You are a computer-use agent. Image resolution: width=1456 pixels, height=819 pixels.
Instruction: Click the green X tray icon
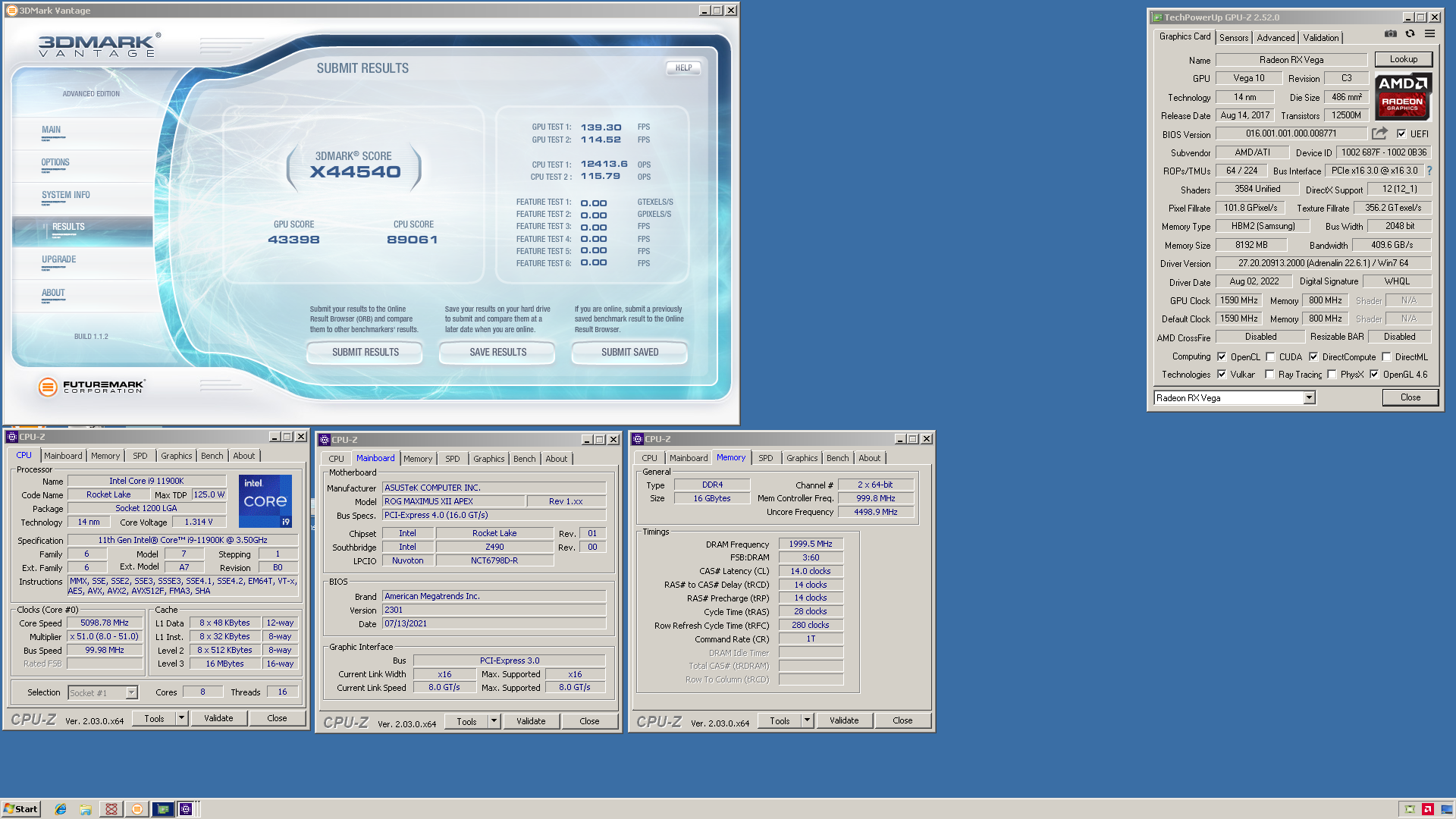[x=1410, y=809]
